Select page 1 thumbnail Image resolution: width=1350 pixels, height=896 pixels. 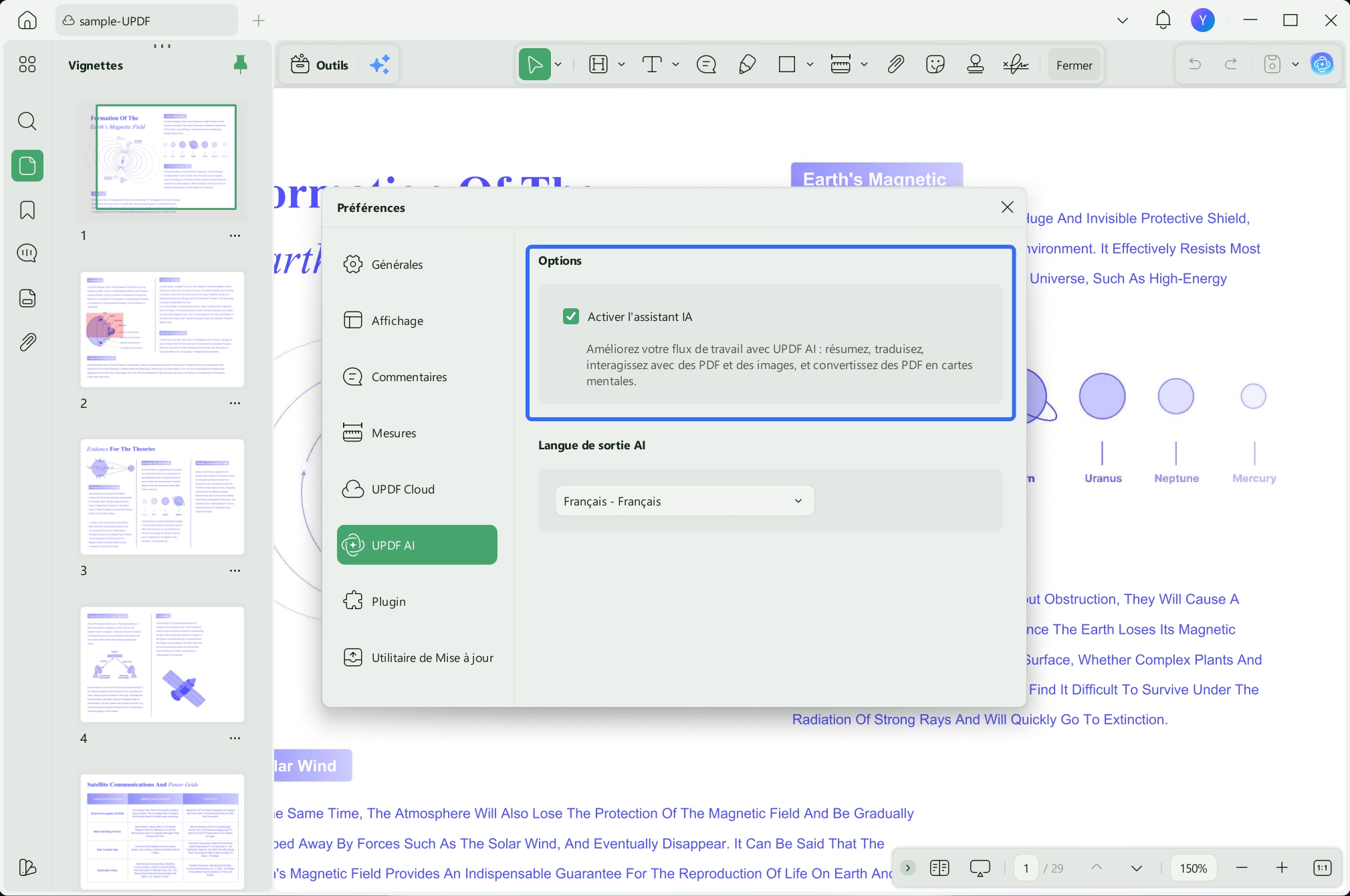pos(162,160)
